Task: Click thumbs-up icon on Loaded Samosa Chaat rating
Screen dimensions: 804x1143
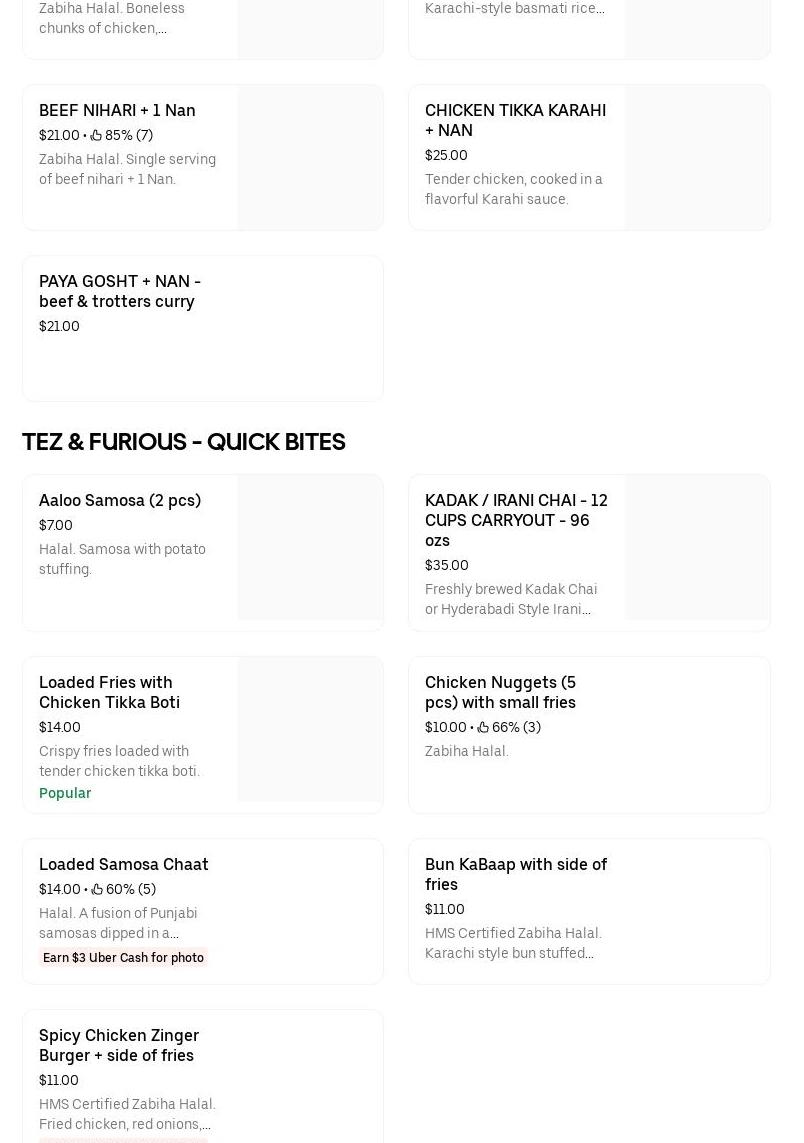Action: (x=97, y=889)
